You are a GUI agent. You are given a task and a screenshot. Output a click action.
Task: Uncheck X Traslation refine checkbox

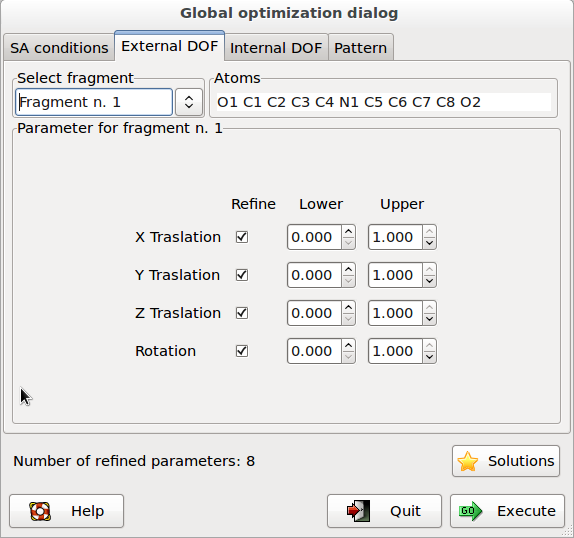pyautogui.click(x=242, y=237)
